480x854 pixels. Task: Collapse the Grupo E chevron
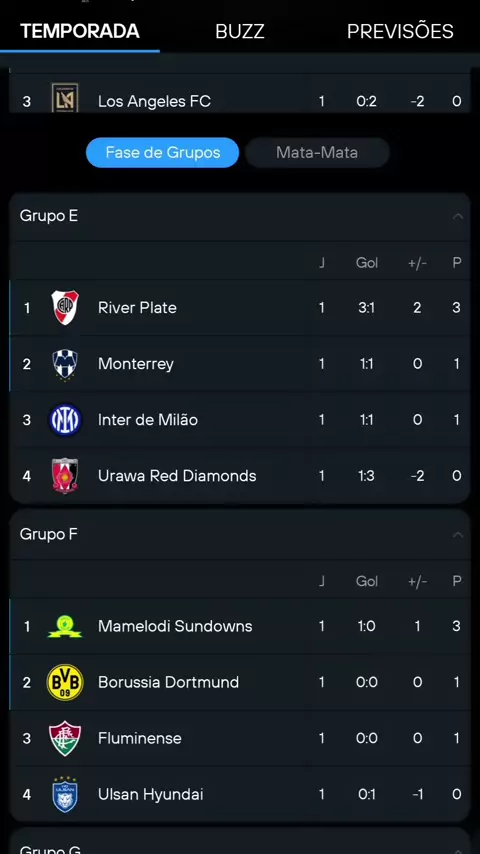(458, 216)
